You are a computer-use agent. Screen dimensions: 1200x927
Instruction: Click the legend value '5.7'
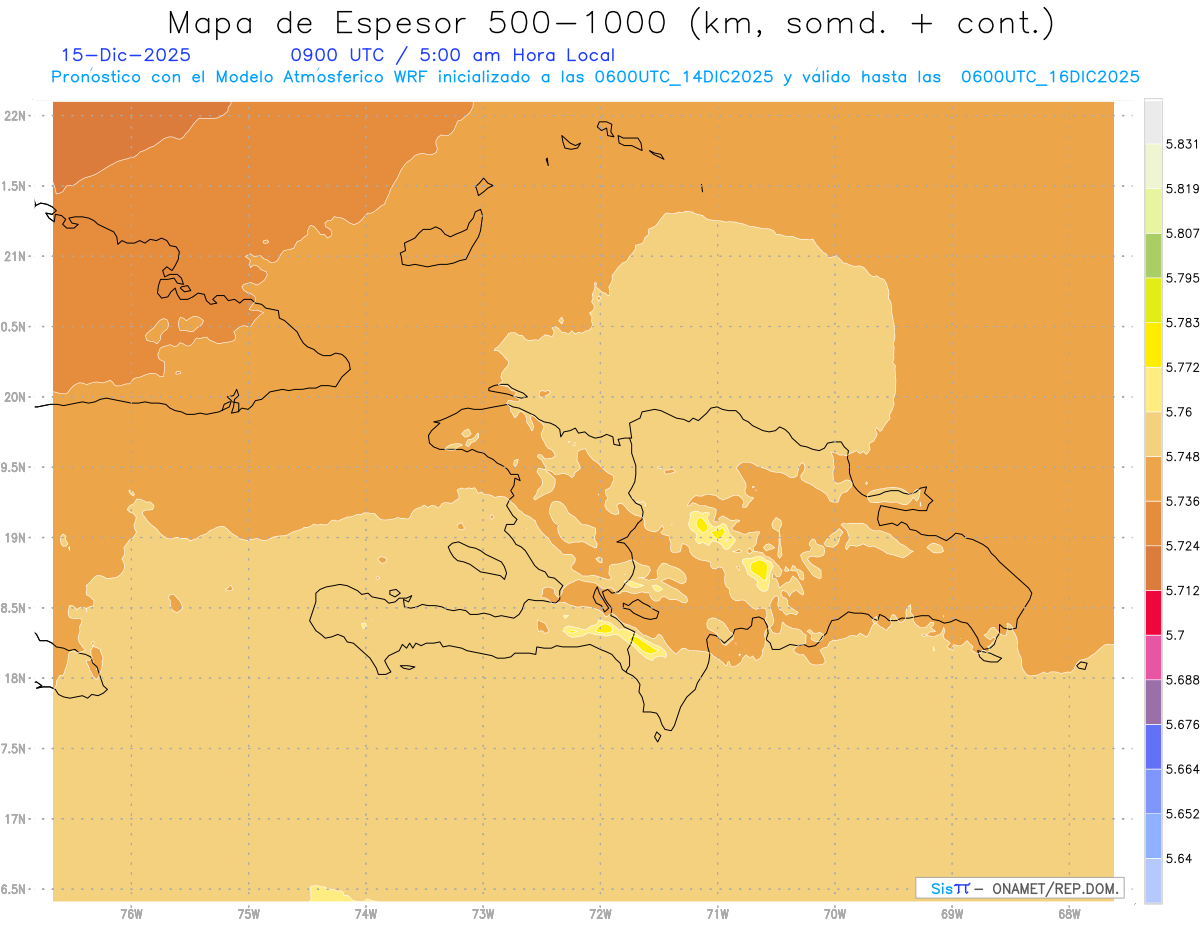1175,635
